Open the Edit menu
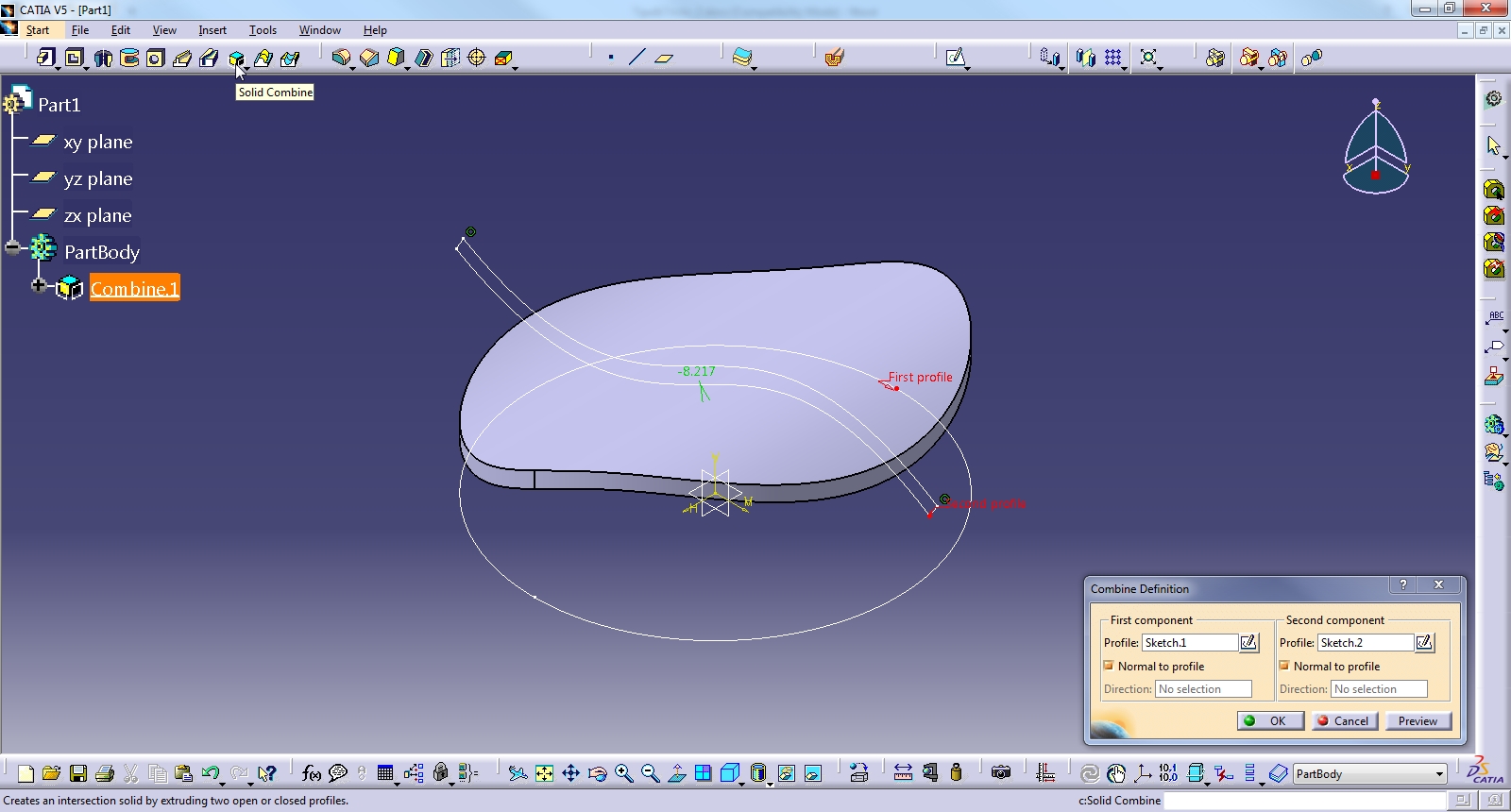Image resolution: width=1511 pixels, height=812 pixels. point(121,30)
